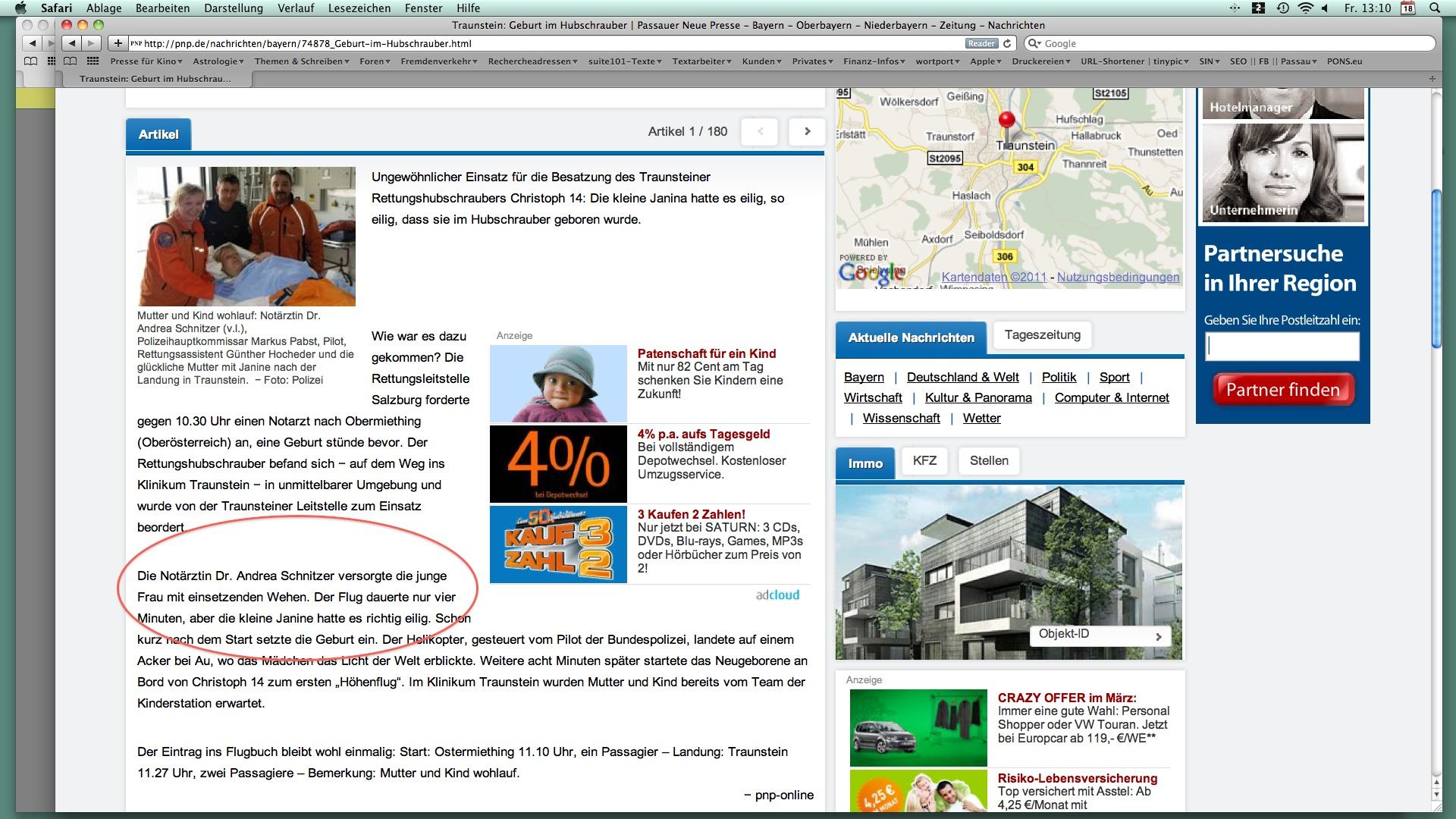Open the Politik news link
The width and height of the screenshot is (1456, 819).
(x=1059, y=378)
